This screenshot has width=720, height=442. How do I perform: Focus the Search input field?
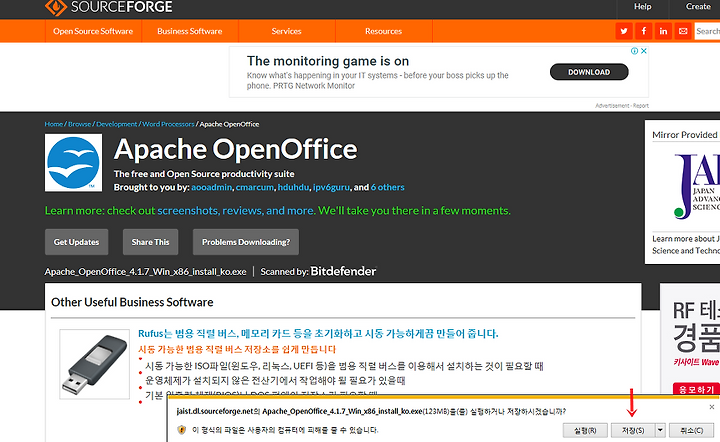(707, 31)
